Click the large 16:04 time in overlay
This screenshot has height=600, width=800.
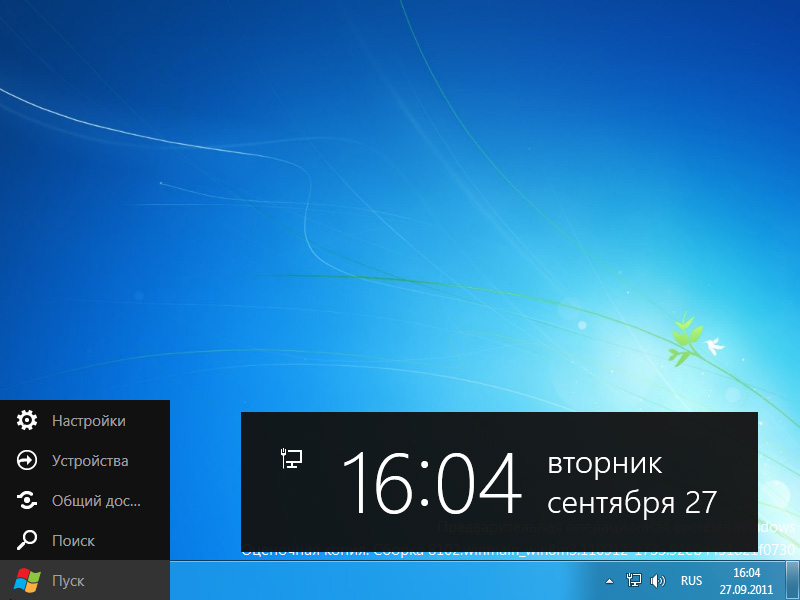pos(432,483)
